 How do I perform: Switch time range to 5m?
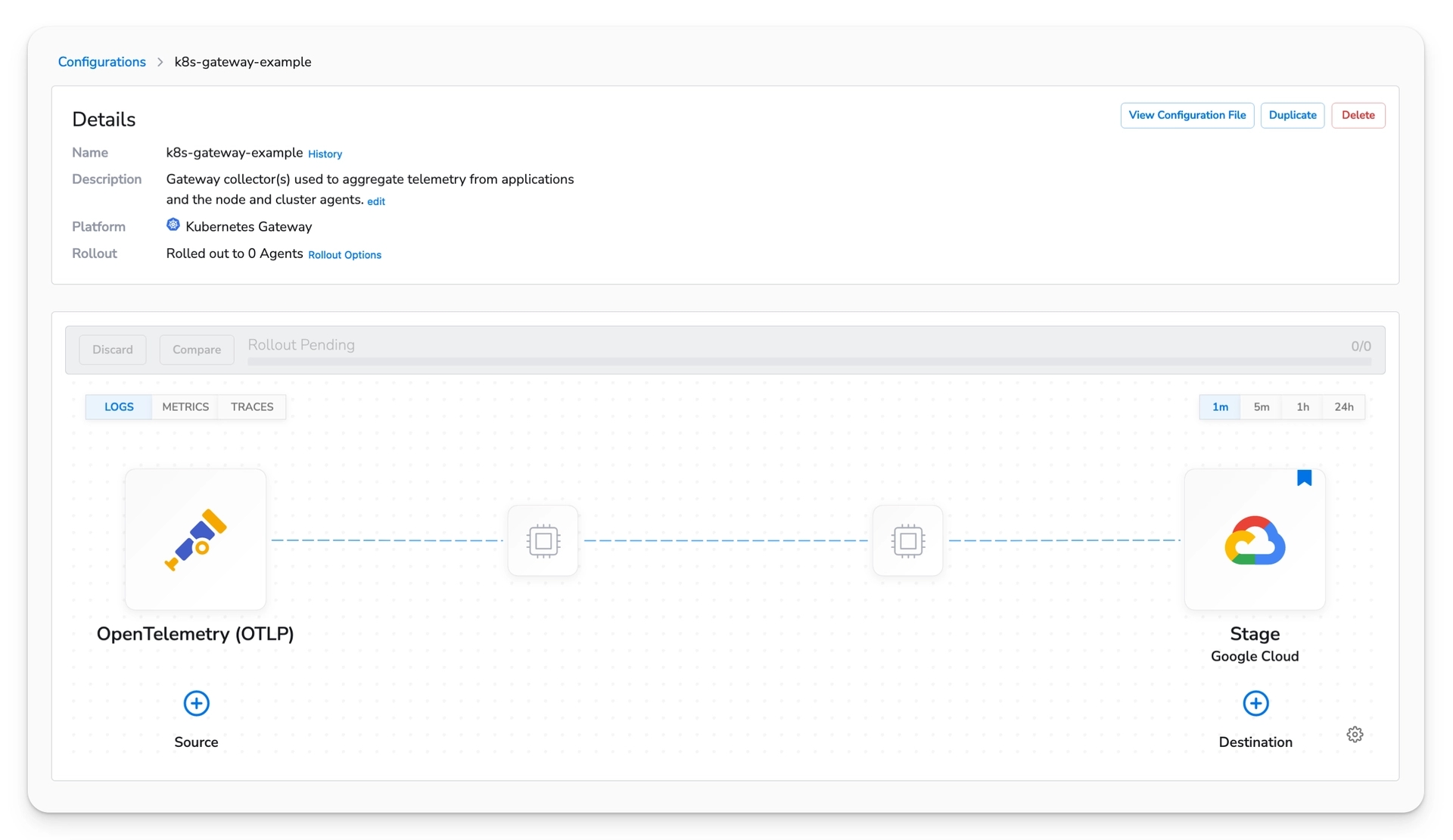tap(1261, 406)
